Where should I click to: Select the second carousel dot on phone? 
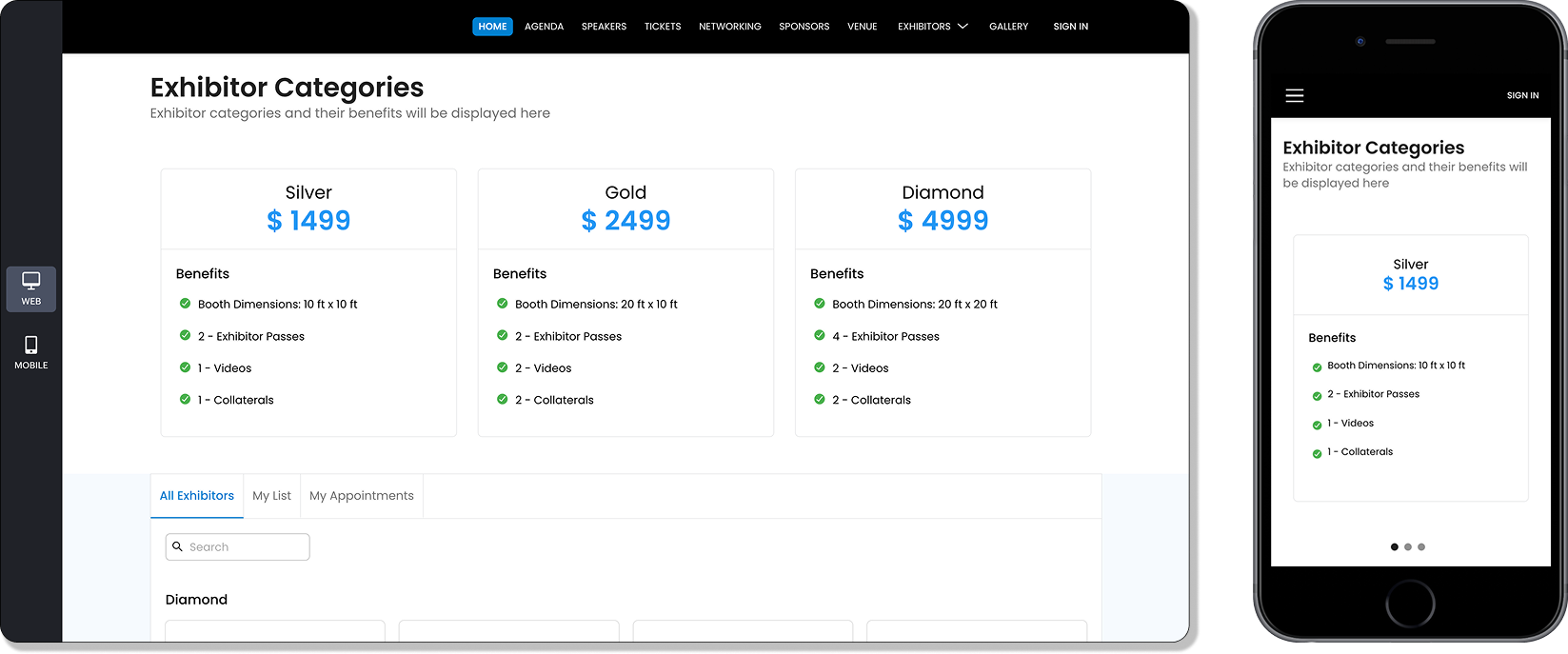[1408, 547]
